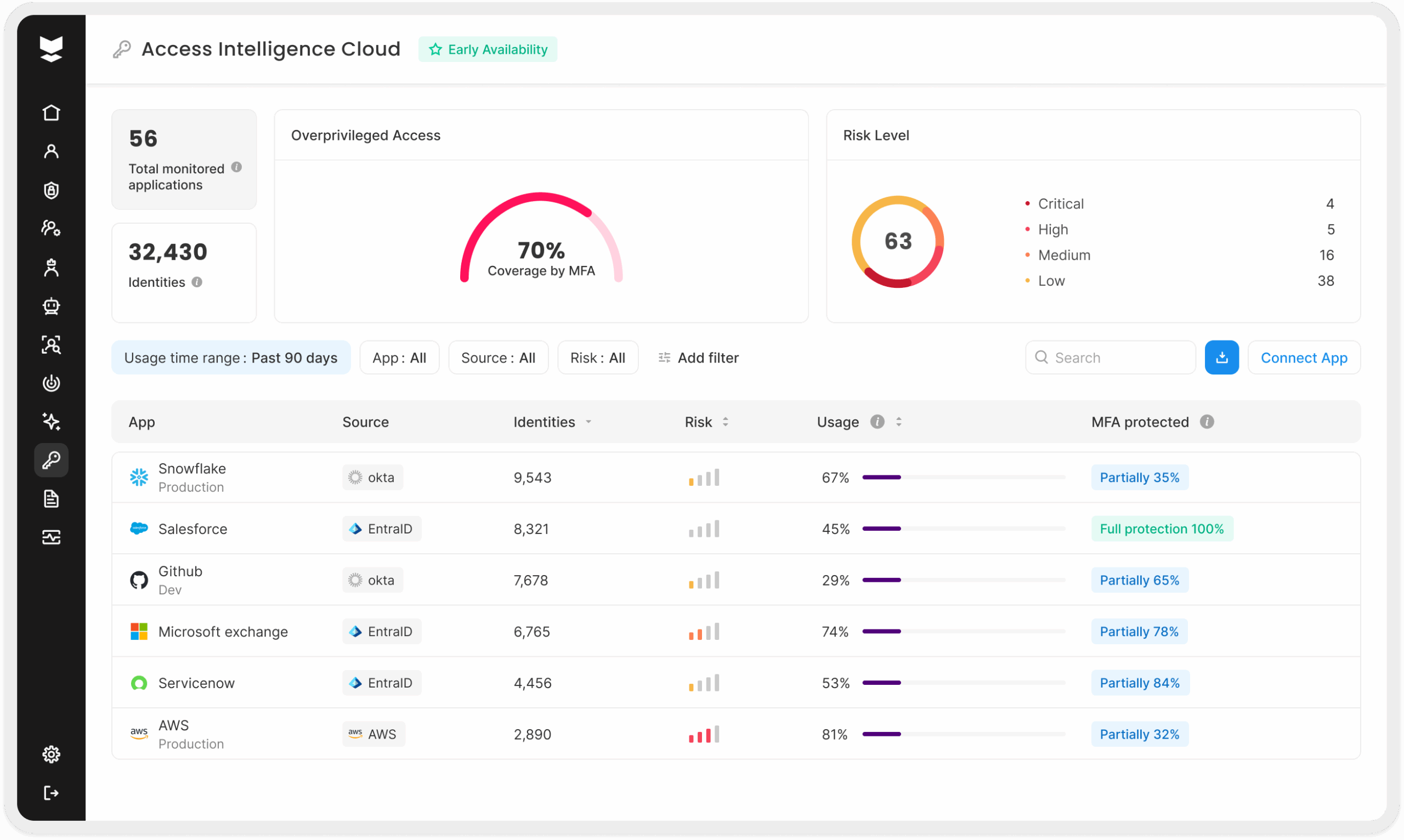Click info icon beside MFA protected header
Screen dimensions: 1404x840
coord(1207,422)
